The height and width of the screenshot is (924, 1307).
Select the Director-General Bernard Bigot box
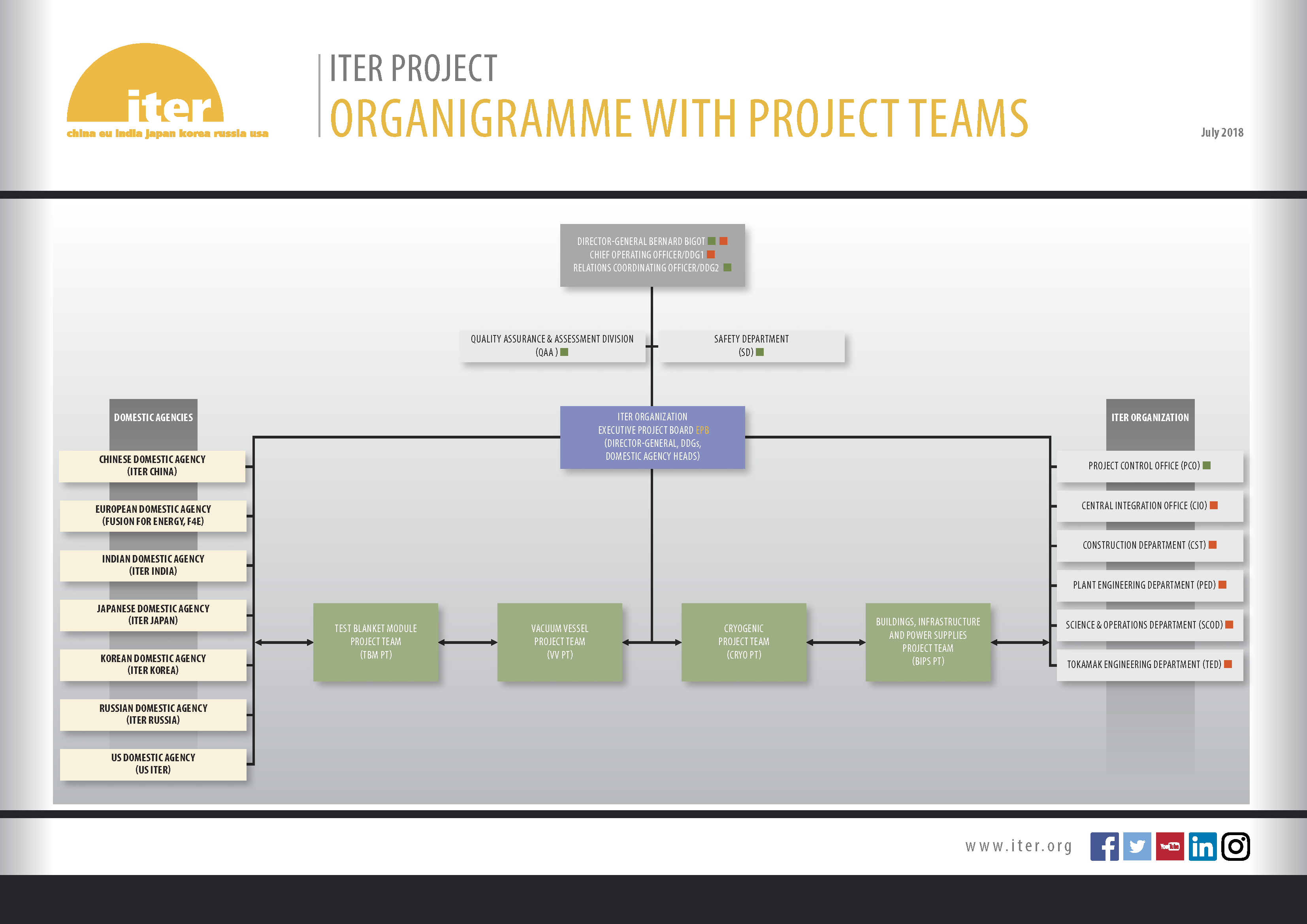tap(652, 255)
